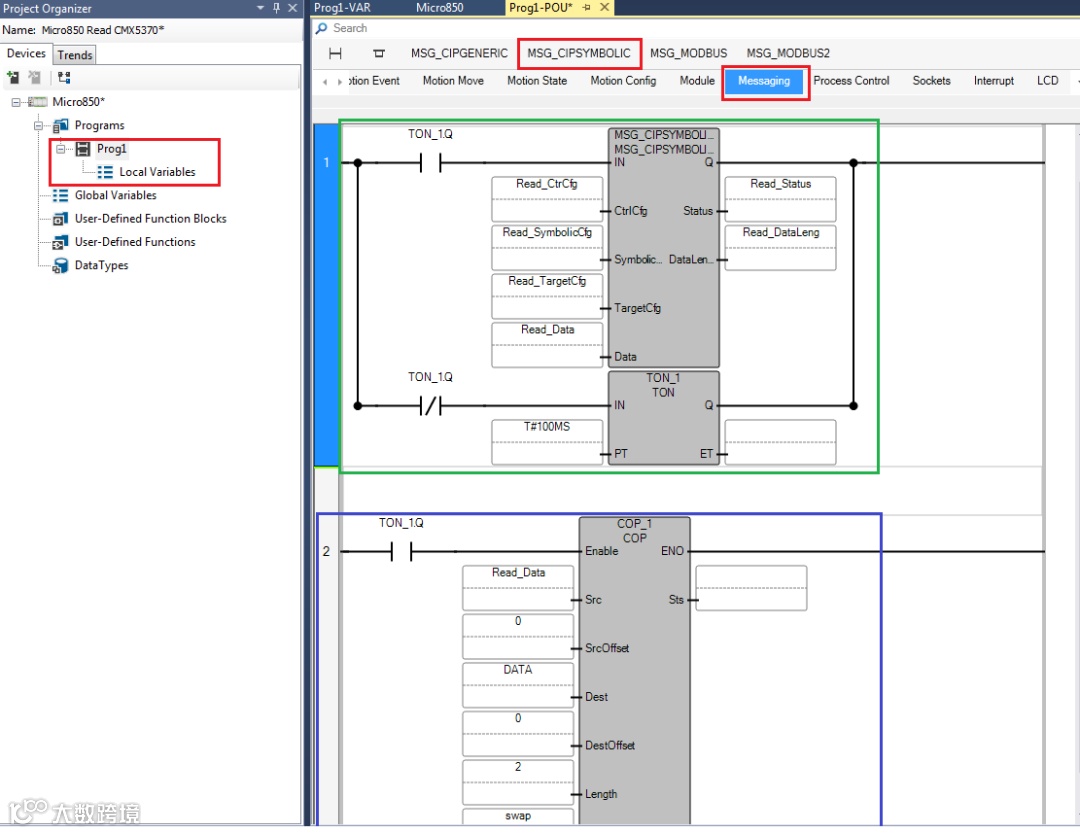Click the Read_DataLeng output box

click(x=780, y=247)
